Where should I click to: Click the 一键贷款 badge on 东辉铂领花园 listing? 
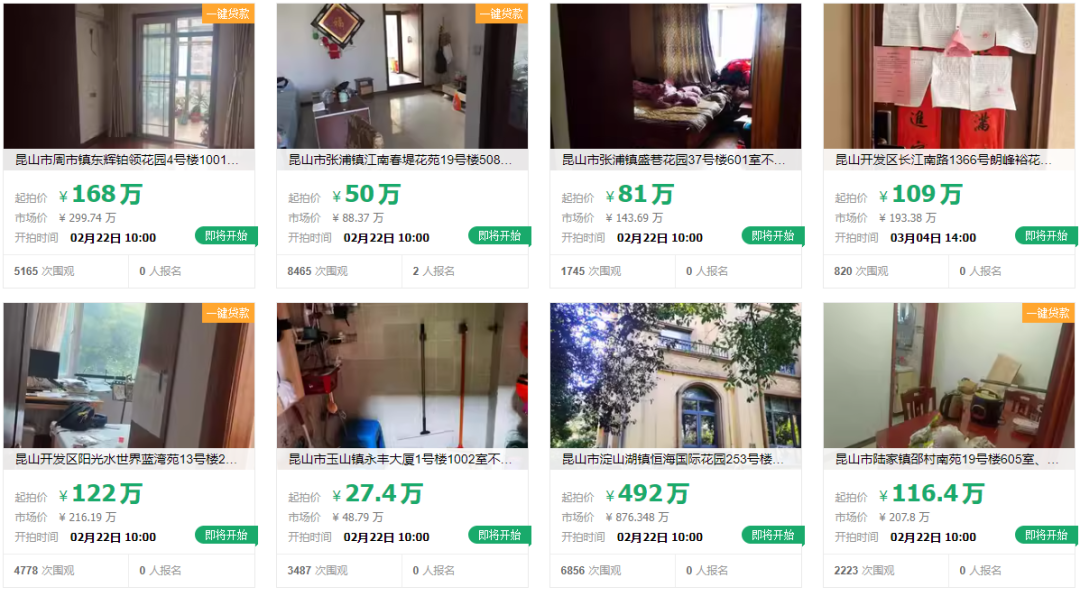228,14
